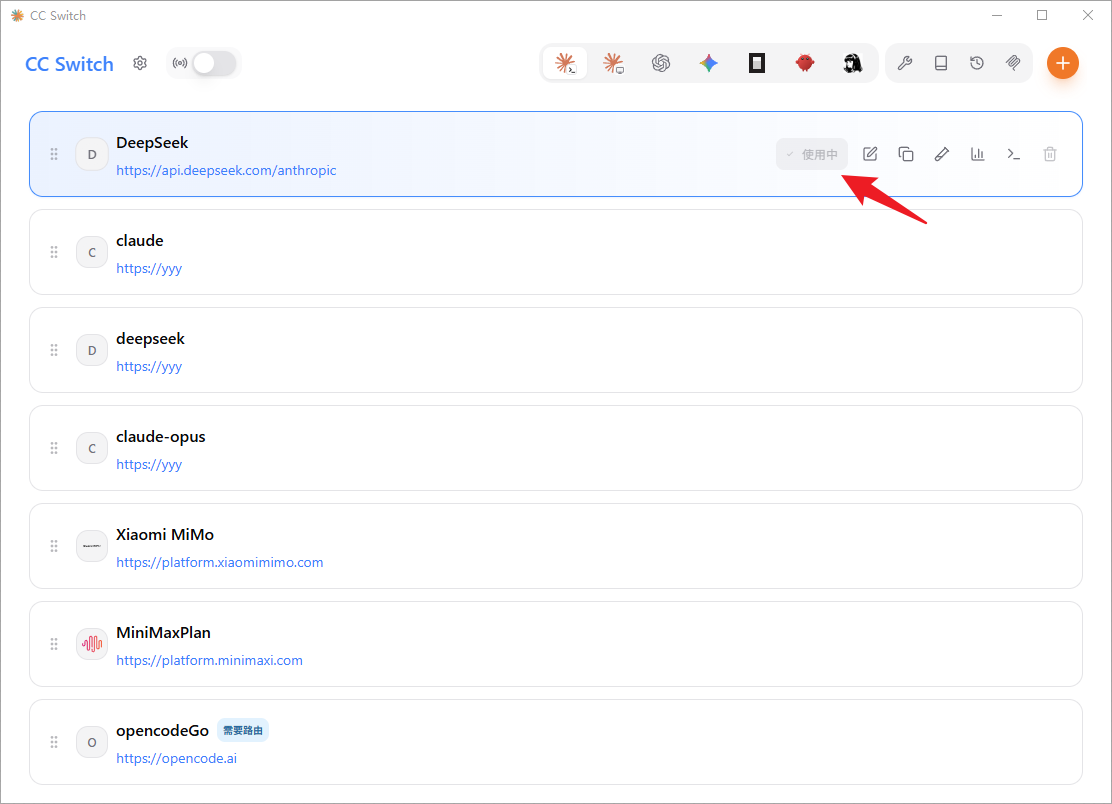Click the CC Switch title link
This screenshot has width=1112, height=804.
tap(70, 64)
